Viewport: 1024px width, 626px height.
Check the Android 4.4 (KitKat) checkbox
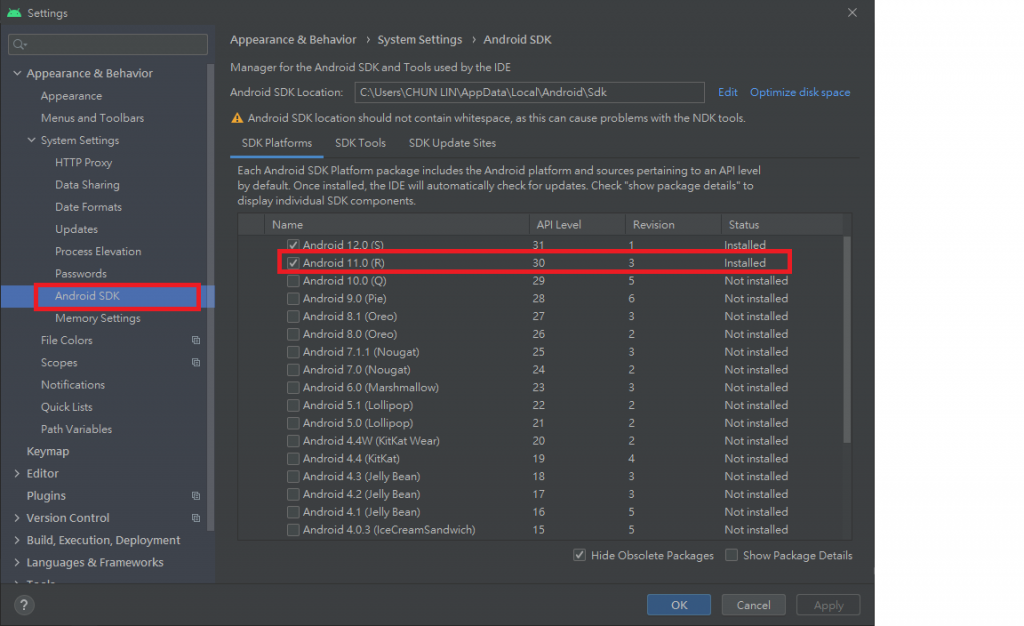pos(293,458)
